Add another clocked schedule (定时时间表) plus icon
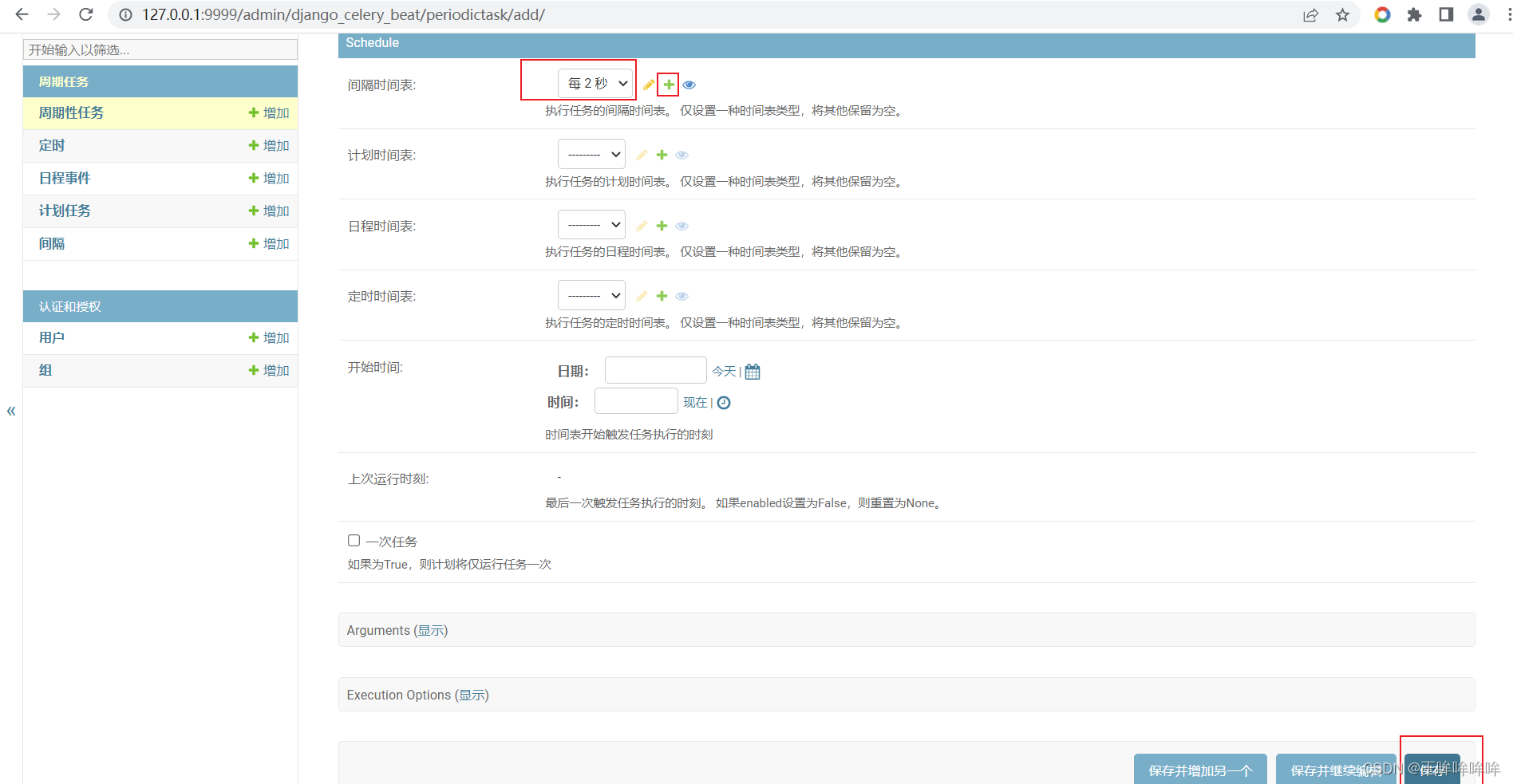1513x784 pixels. [662, 296]
